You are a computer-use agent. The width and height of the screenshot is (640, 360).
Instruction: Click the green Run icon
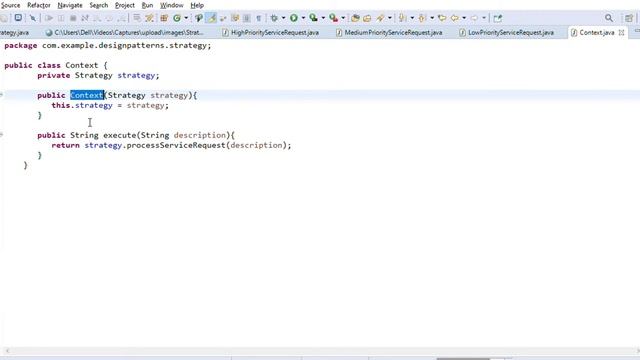coord(293,18)
